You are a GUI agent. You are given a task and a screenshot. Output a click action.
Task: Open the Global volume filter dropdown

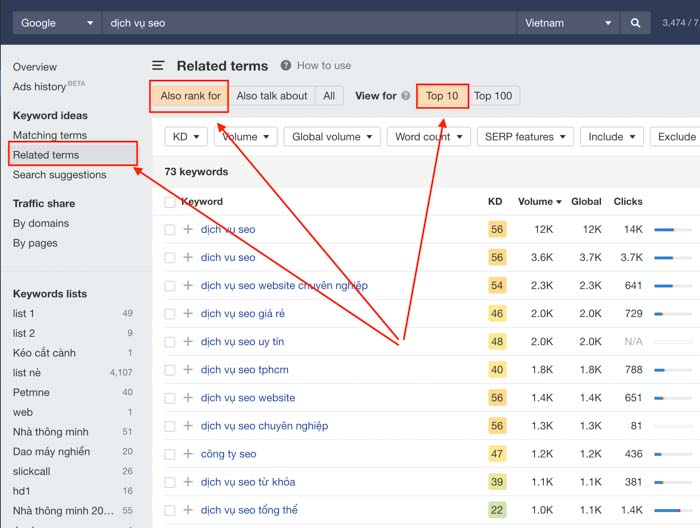332,137
